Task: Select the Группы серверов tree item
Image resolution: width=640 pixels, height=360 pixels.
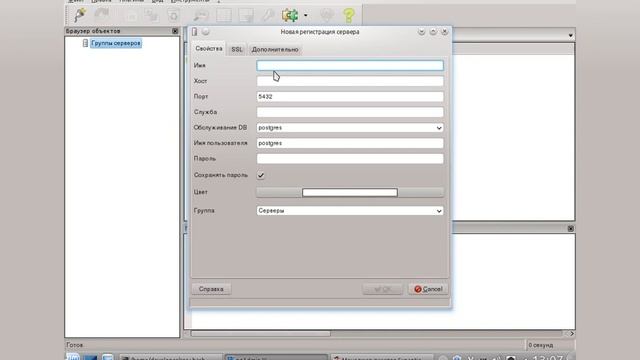Action: 116,43
